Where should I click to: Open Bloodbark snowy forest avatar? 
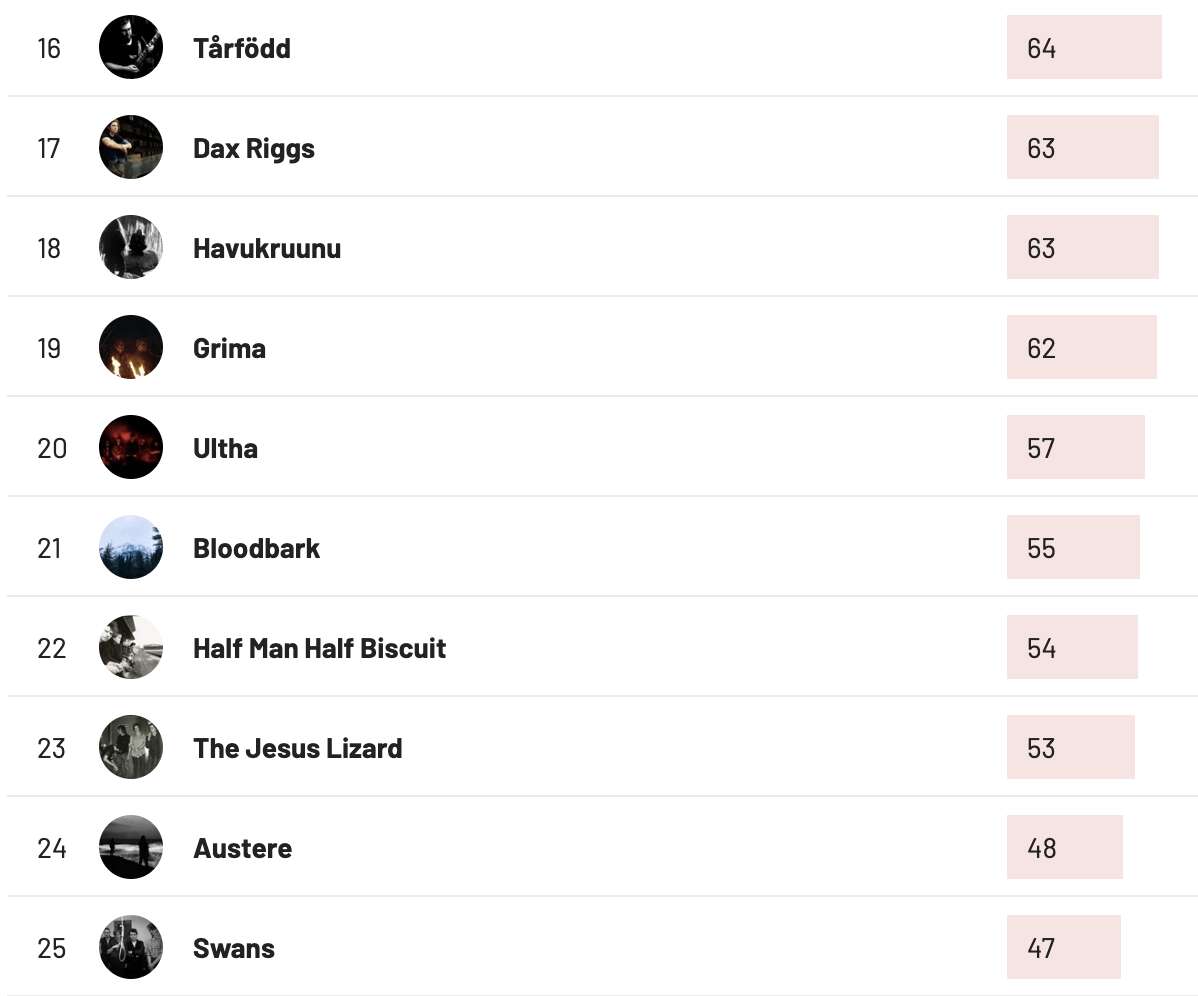131,548
